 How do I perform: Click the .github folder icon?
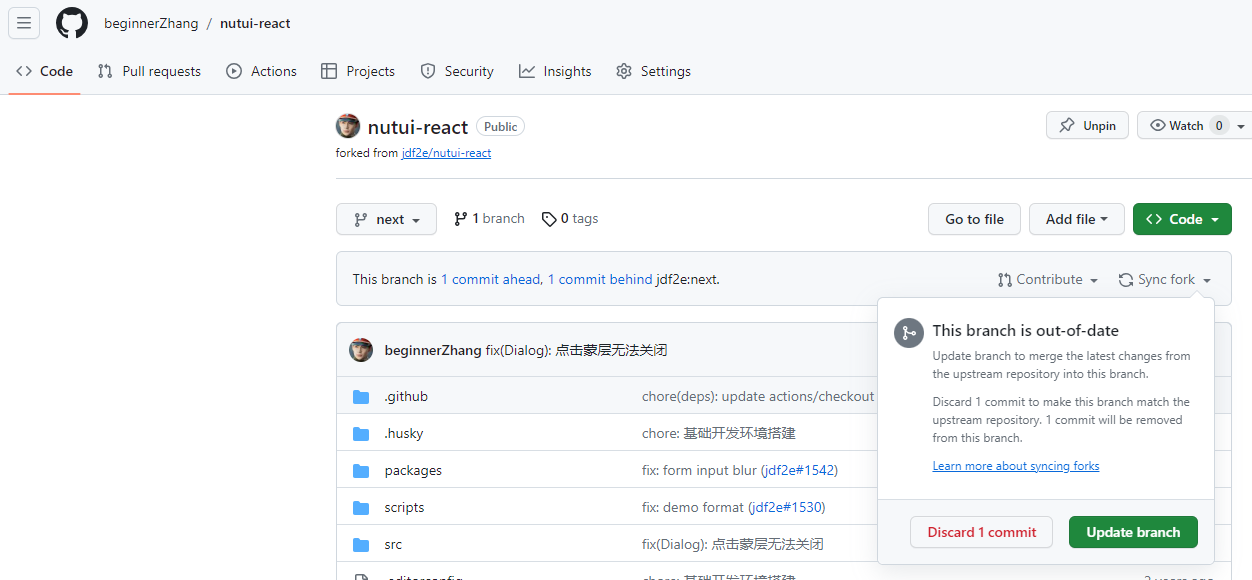361,397
